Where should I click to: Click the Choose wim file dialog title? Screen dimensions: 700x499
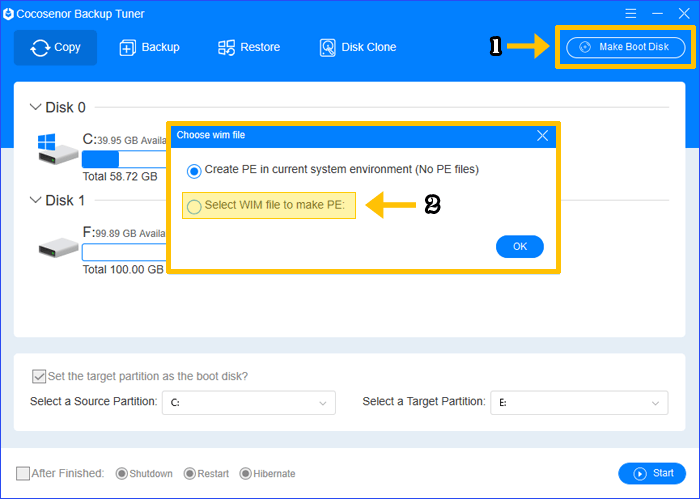211,135
